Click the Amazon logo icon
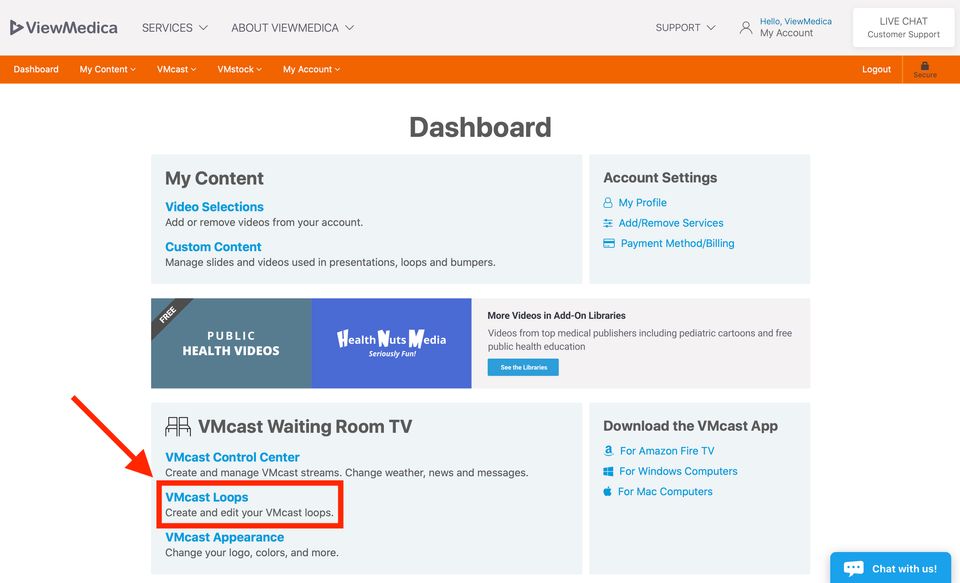This screenshot has width=960, height=583. click(x=609, y=451)
